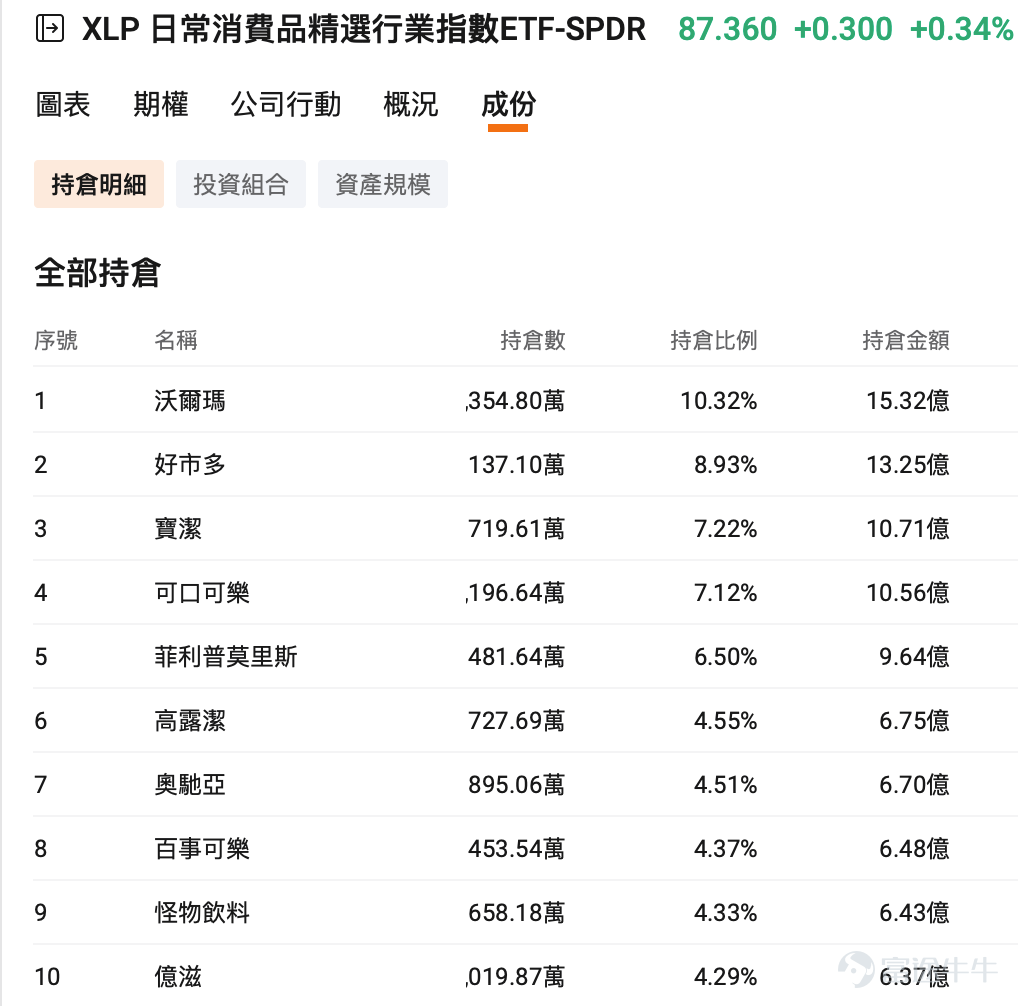This screenshot has width=1018, height=1006.
Task: Sort by the 持倉數 column header
Action: click(533, 340)
